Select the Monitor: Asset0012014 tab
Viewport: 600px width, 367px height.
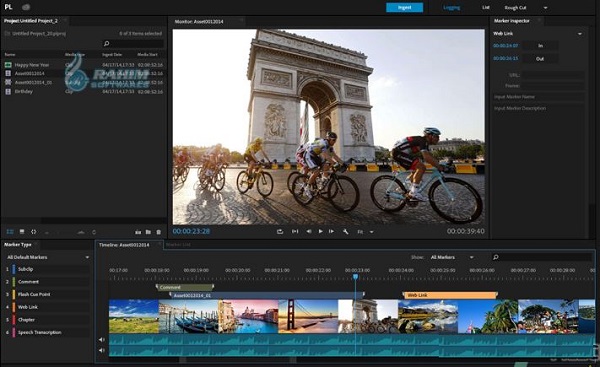click(199, 21)
